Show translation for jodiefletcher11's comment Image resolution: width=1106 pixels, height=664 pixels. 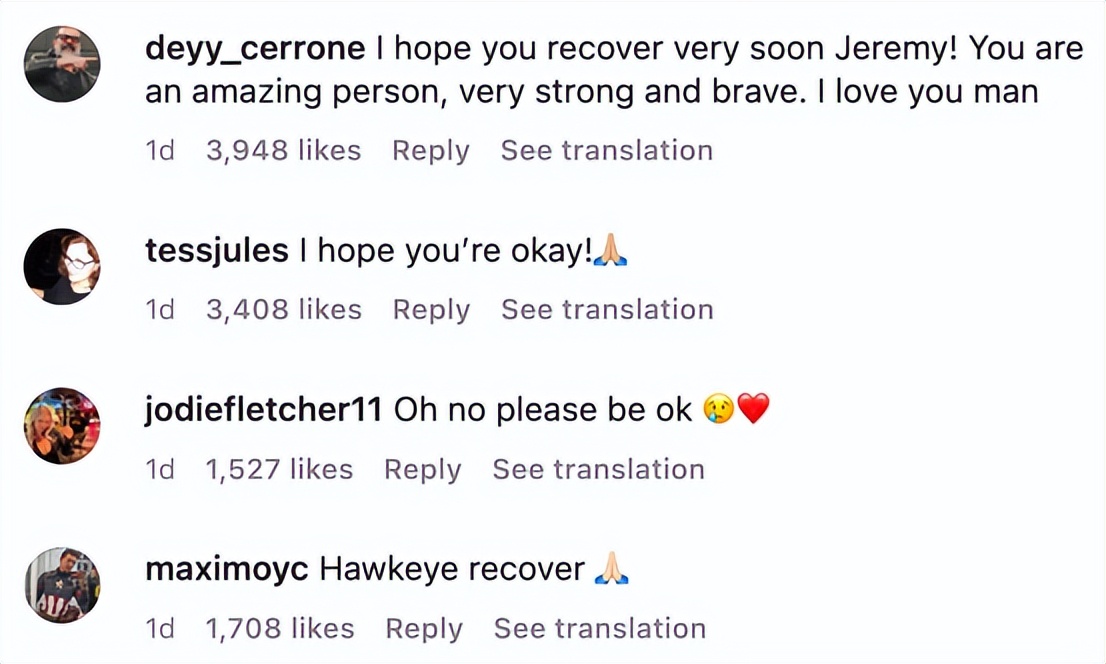[x=599, y=470]
